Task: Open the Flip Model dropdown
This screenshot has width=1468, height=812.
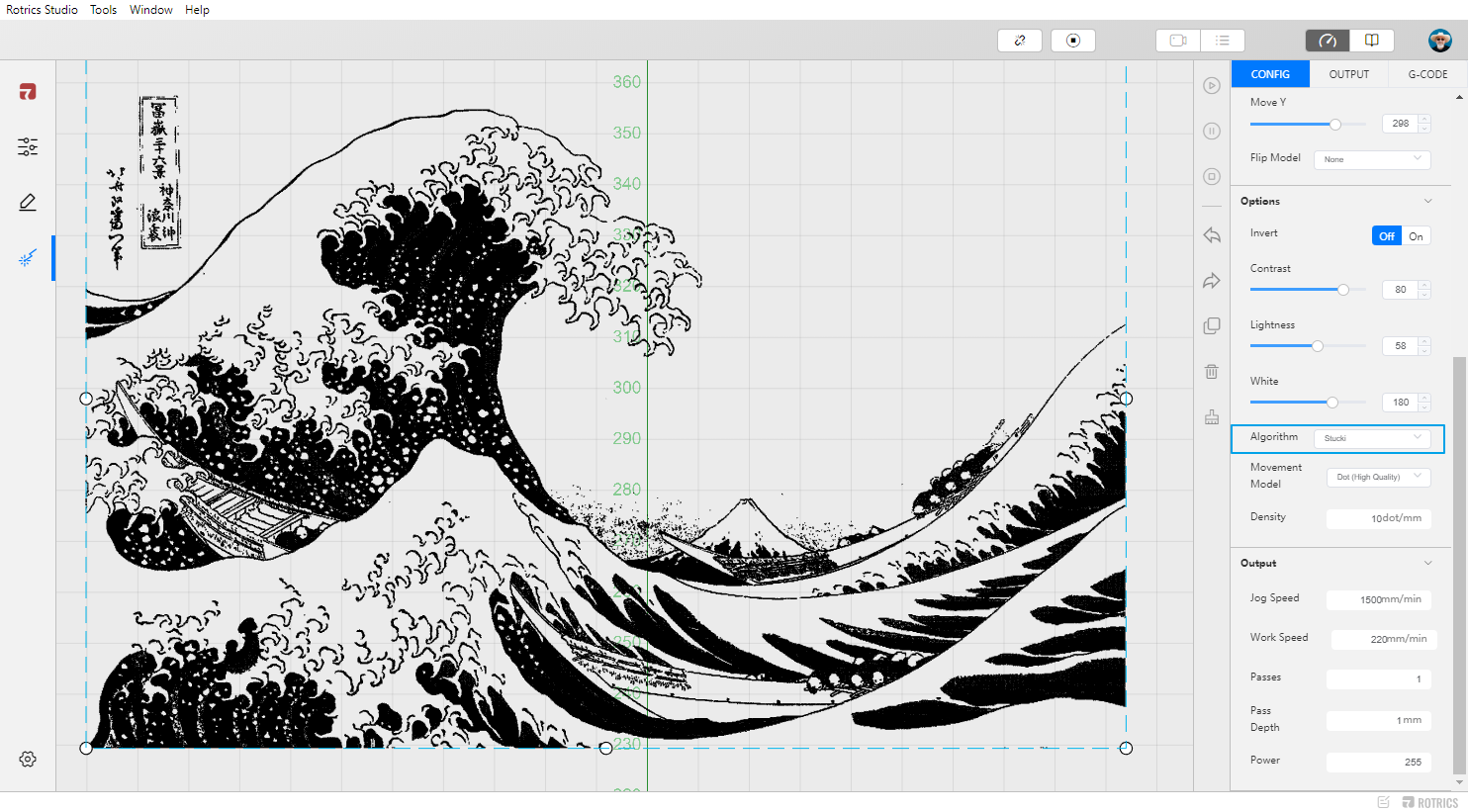Action: pyautogui.click(x=1372, y=159)
